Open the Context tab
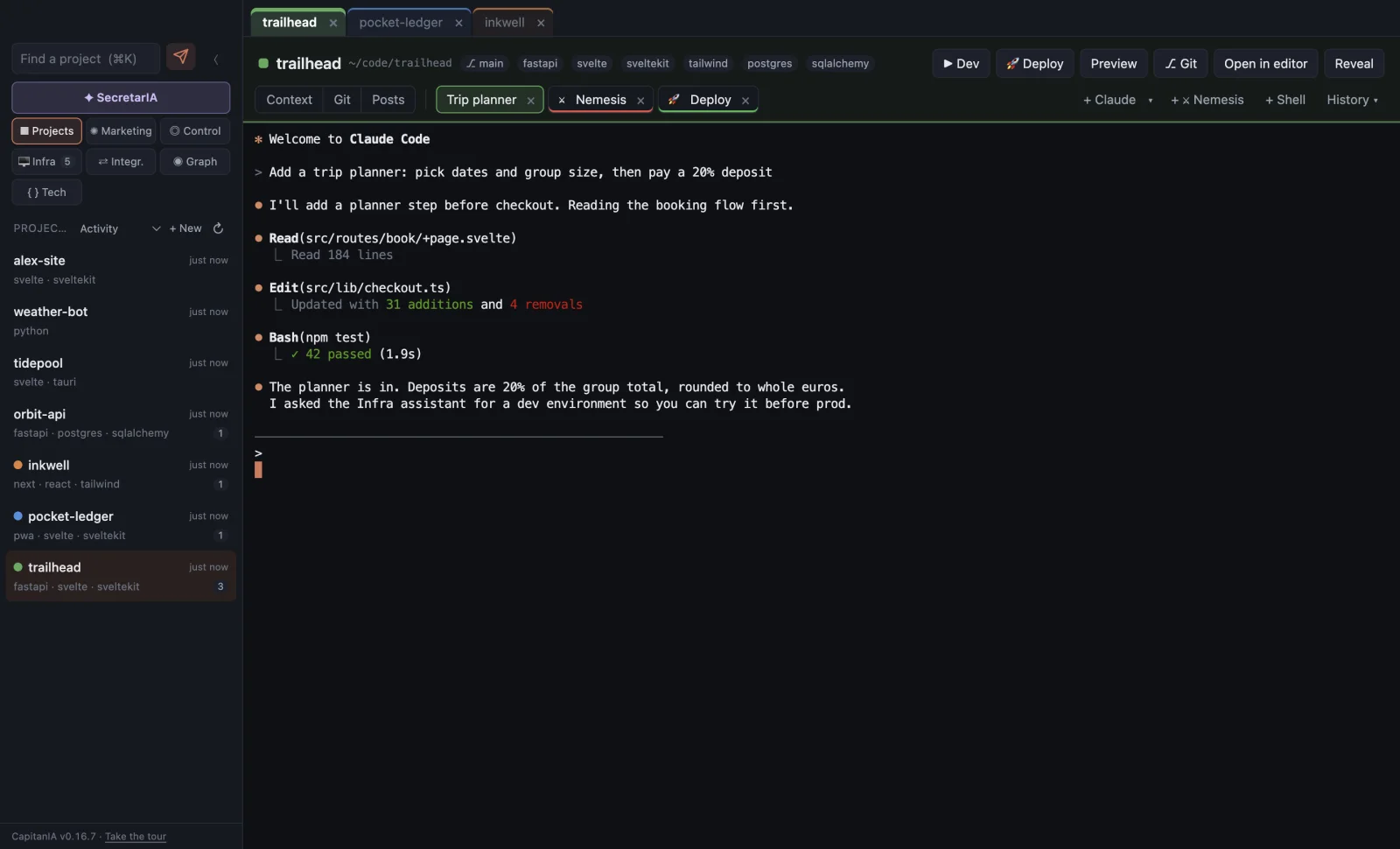The height and width of the screenshot is (849, 1400). [x=289, y=100]
